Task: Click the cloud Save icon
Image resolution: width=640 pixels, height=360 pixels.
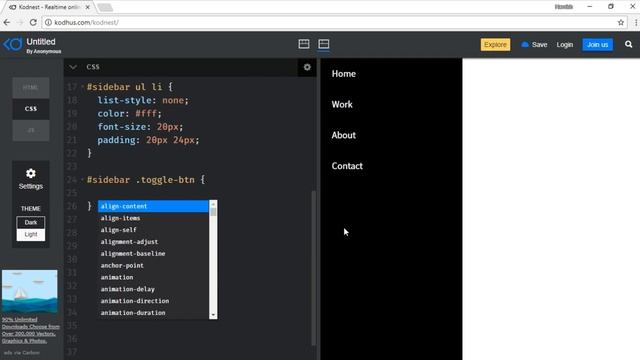Action: (525, 44)
